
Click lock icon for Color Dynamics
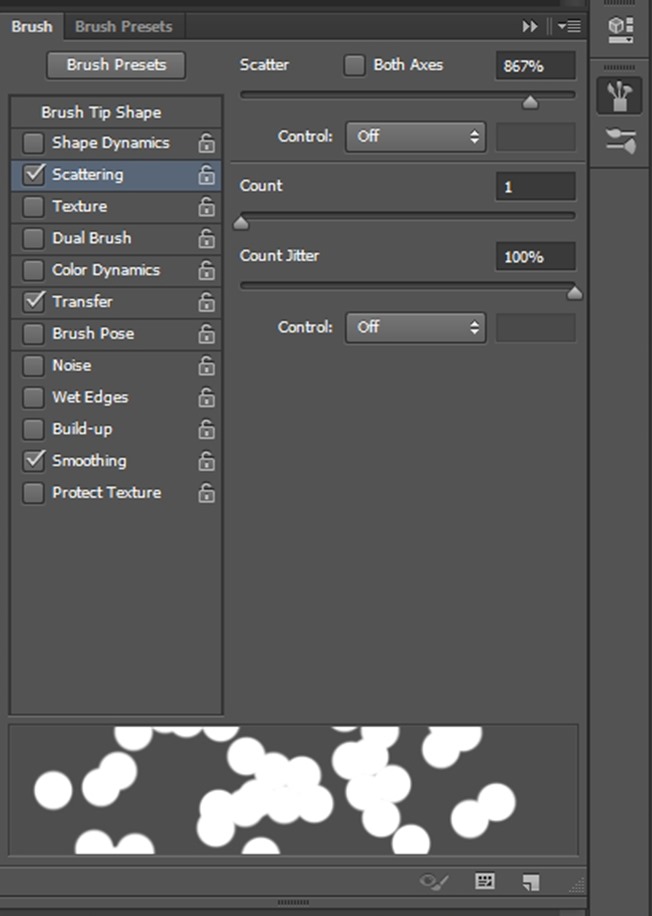206,270
